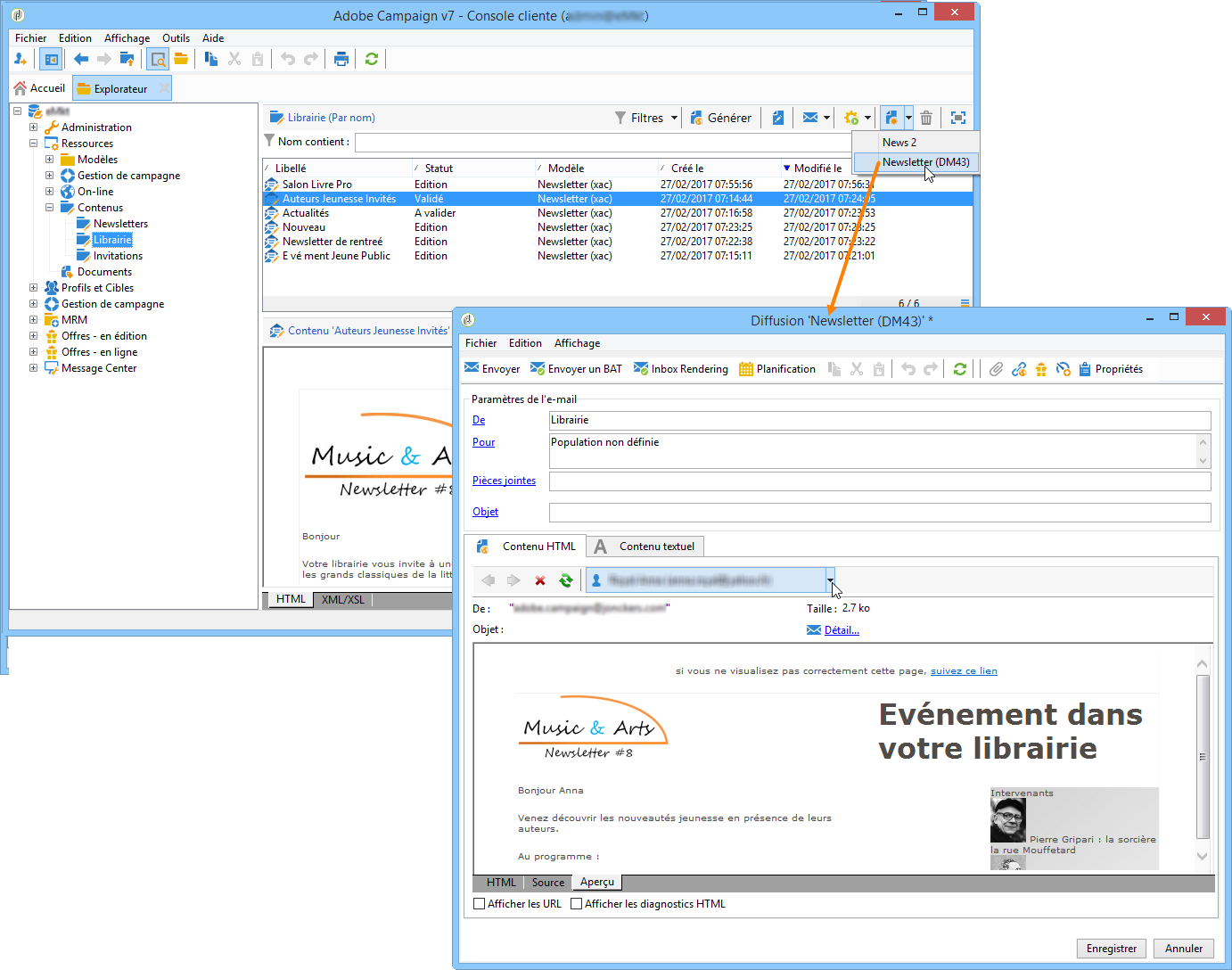Open the Outils menu in the console window
This screenshot has width=1232, height=970.
click(x=177, y=38)
